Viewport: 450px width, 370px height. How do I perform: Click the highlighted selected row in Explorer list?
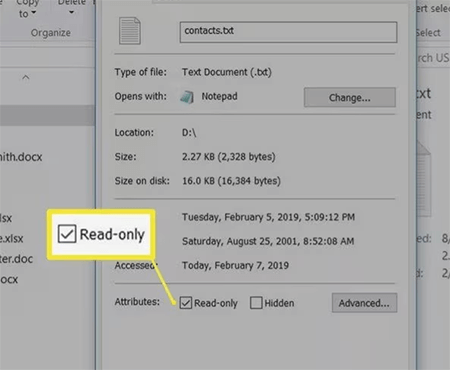47,115
